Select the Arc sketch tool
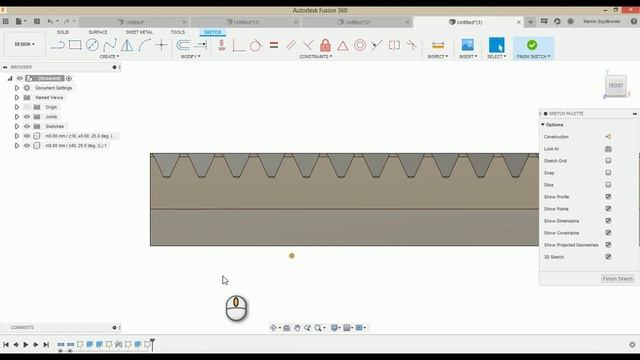The height and width of the screenshot is (360, 640). pos(144,45)
